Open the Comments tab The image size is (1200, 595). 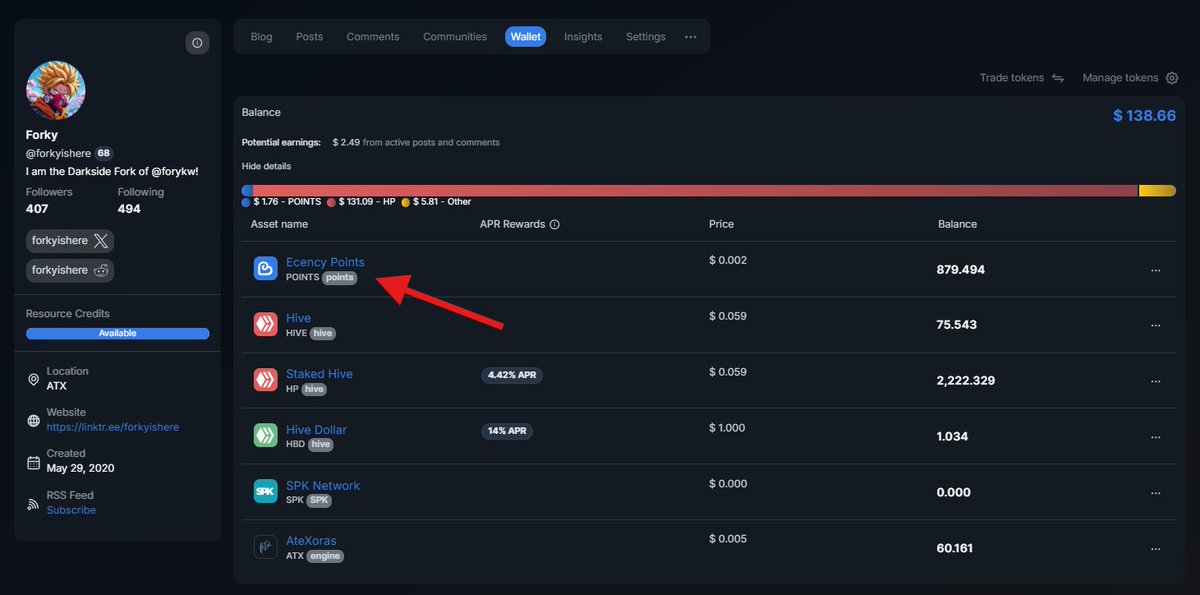[x=373, y=37]
